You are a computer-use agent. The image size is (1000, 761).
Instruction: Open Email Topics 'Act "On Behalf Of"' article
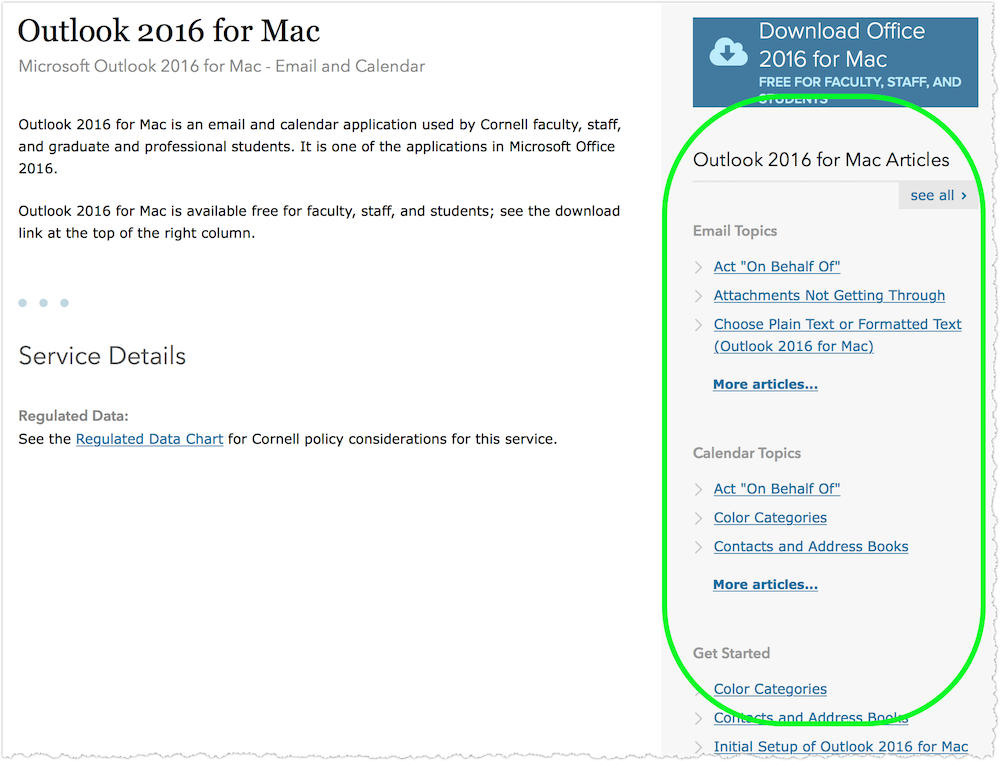pos(777,267)
